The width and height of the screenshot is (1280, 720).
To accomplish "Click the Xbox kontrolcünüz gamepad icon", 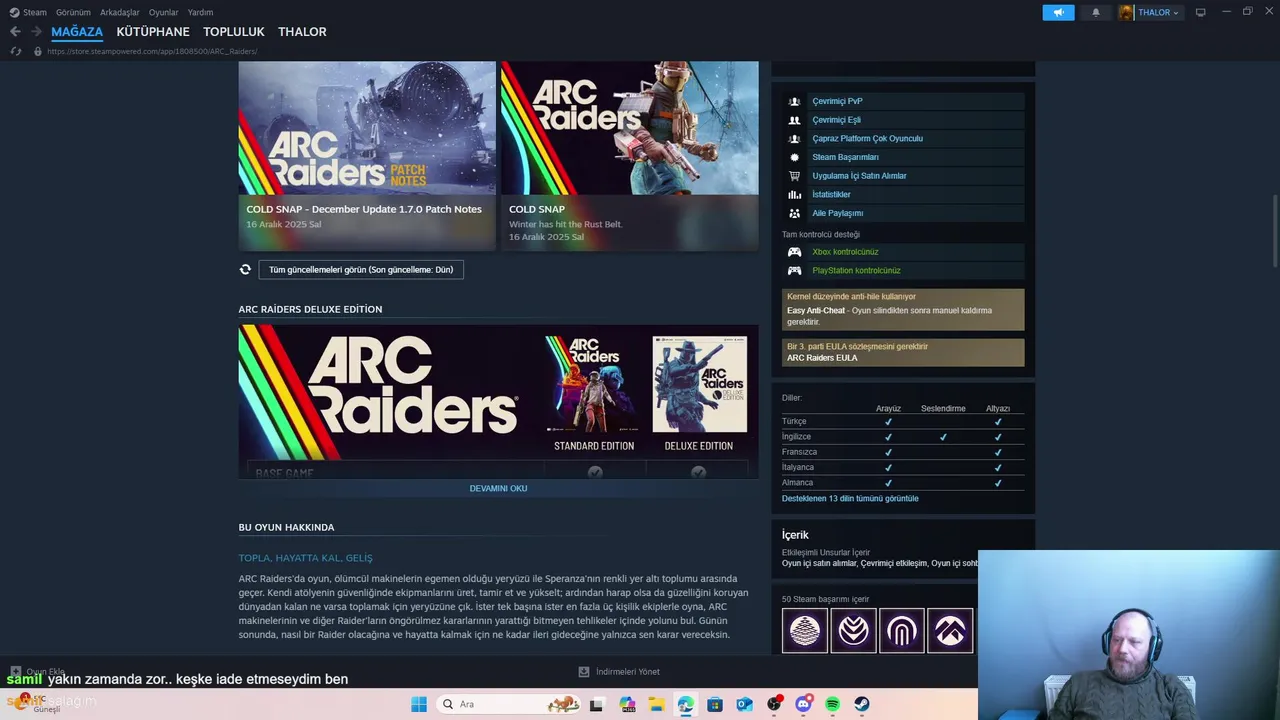I will pos(794,252).
